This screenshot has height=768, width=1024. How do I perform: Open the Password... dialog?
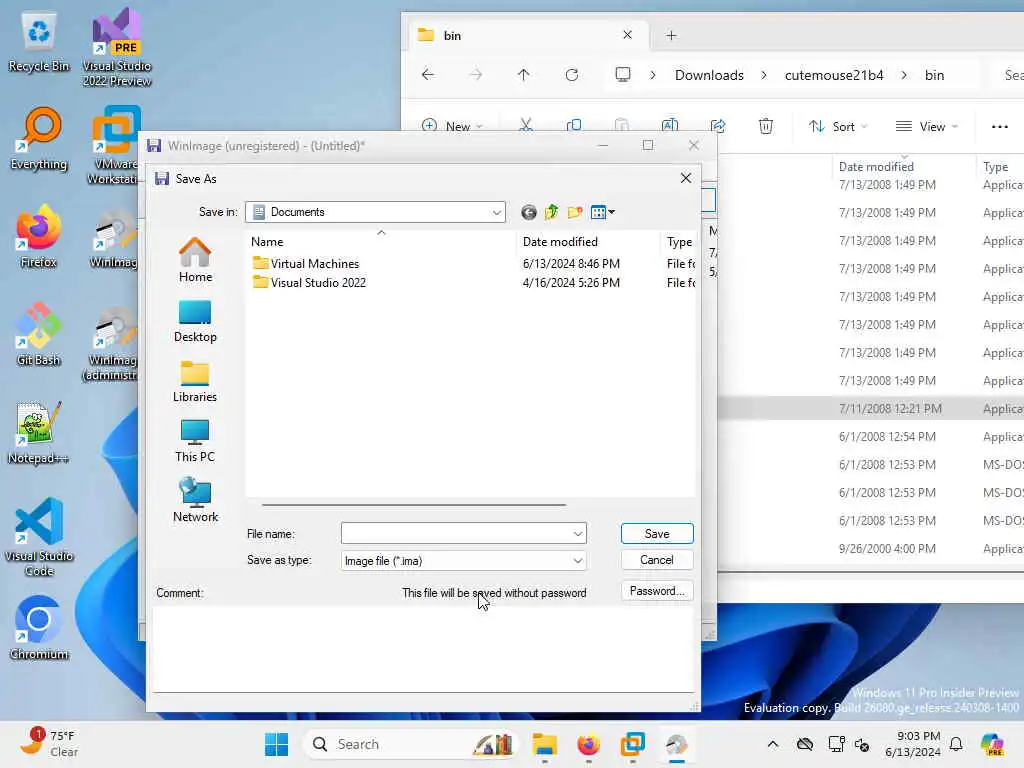[x=657, y=591]
